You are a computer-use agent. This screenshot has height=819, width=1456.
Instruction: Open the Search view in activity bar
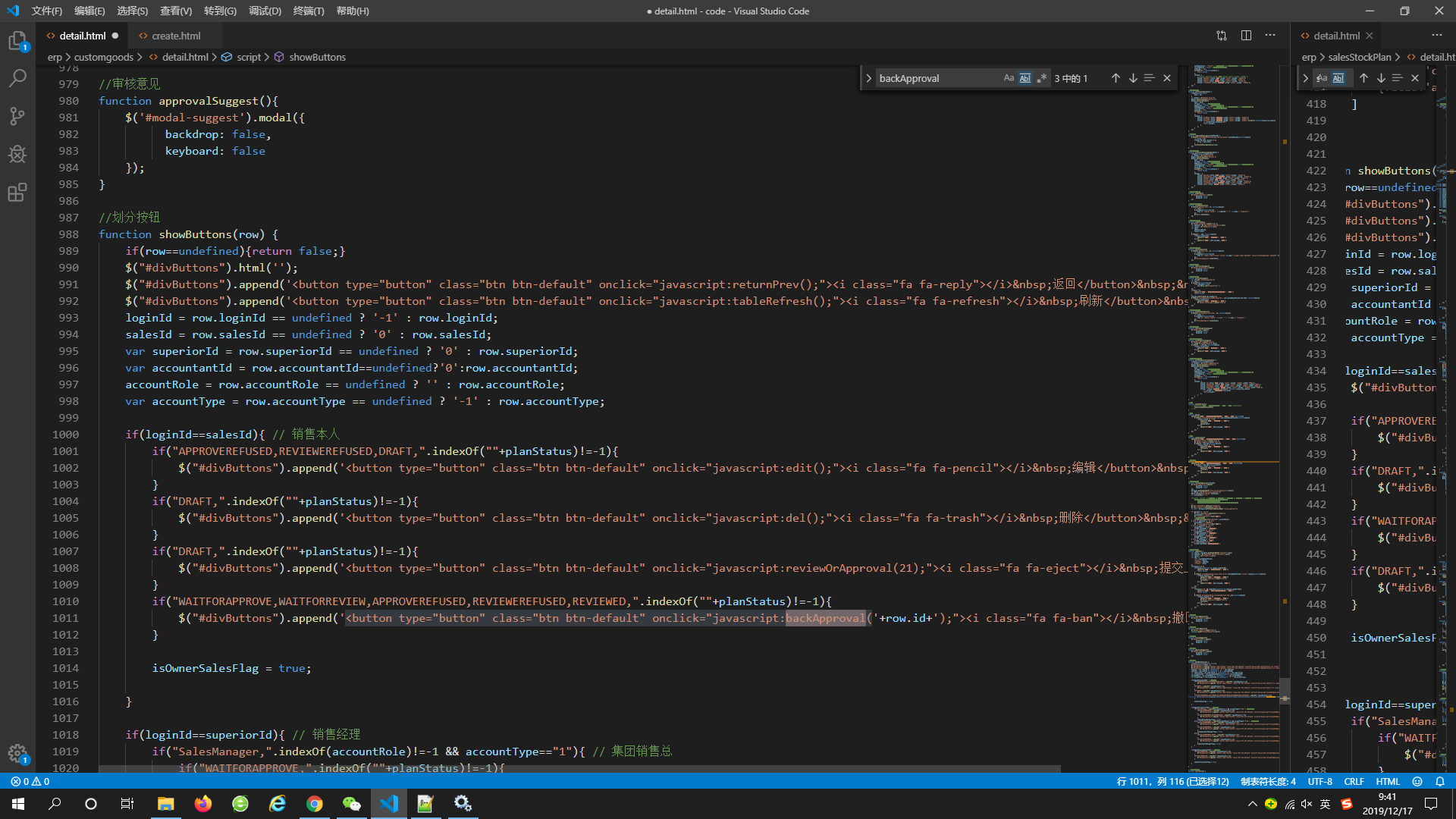(x=17, y=78)
